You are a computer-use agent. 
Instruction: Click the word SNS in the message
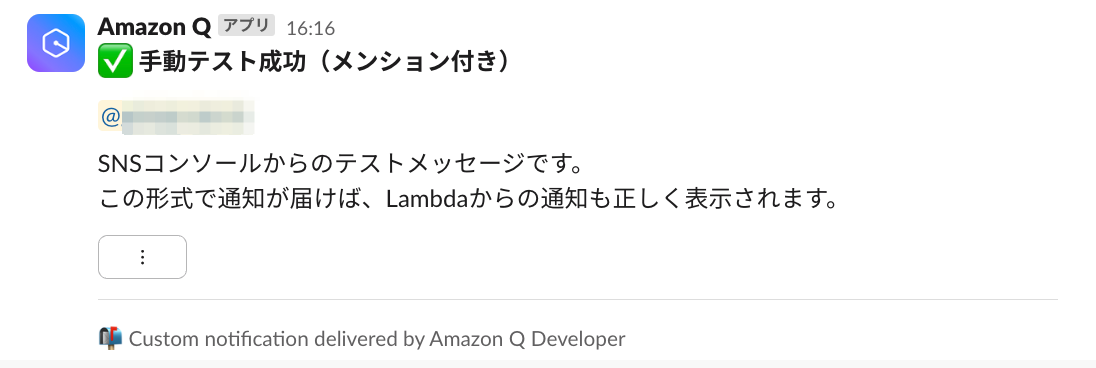[x=121, y=167]
